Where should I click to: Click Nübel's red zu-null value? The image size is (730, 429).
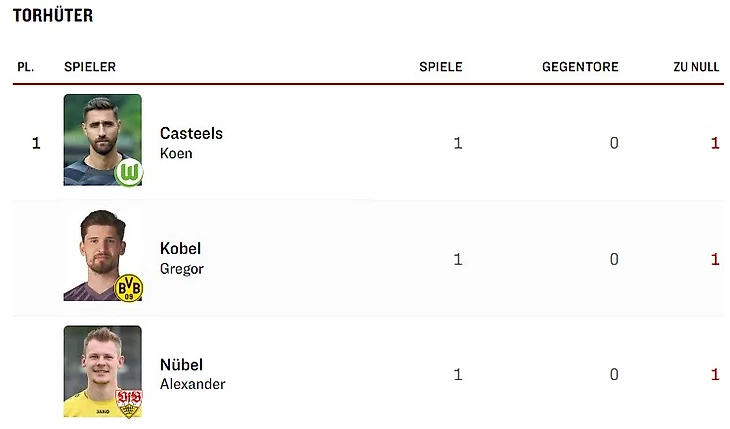tap(715, 375)
